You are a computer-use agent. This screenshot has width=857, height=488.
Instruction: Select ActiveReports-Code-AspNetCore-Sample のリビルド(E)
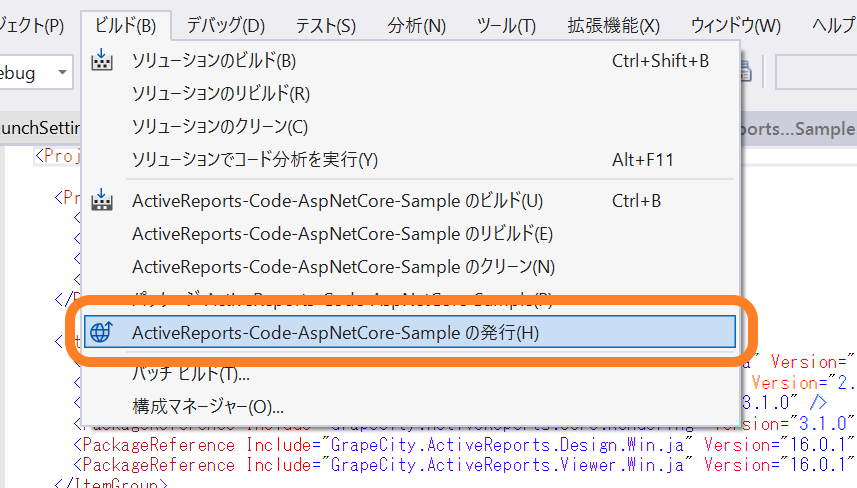point(410,234)
